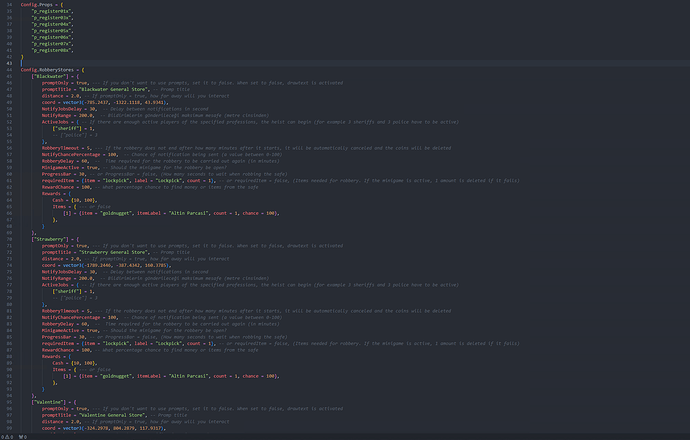Image resolution: width=690 pixels, height=440 pixels.
Task: Click the ["Valentine"] table key
Action: [x=48, y=402]
